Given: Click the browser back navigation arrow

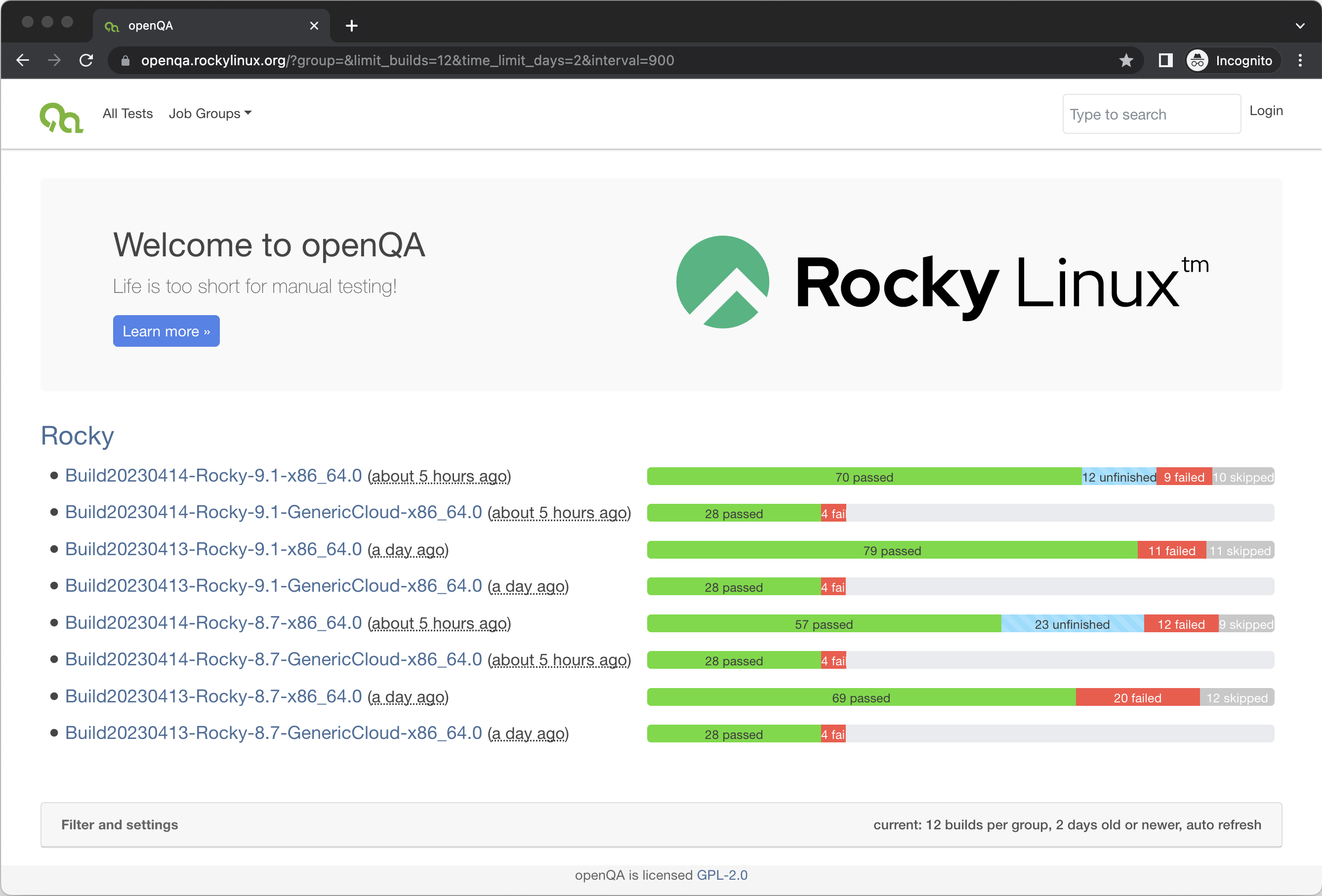Looking at the screenshot, I should tap(23, 60).
